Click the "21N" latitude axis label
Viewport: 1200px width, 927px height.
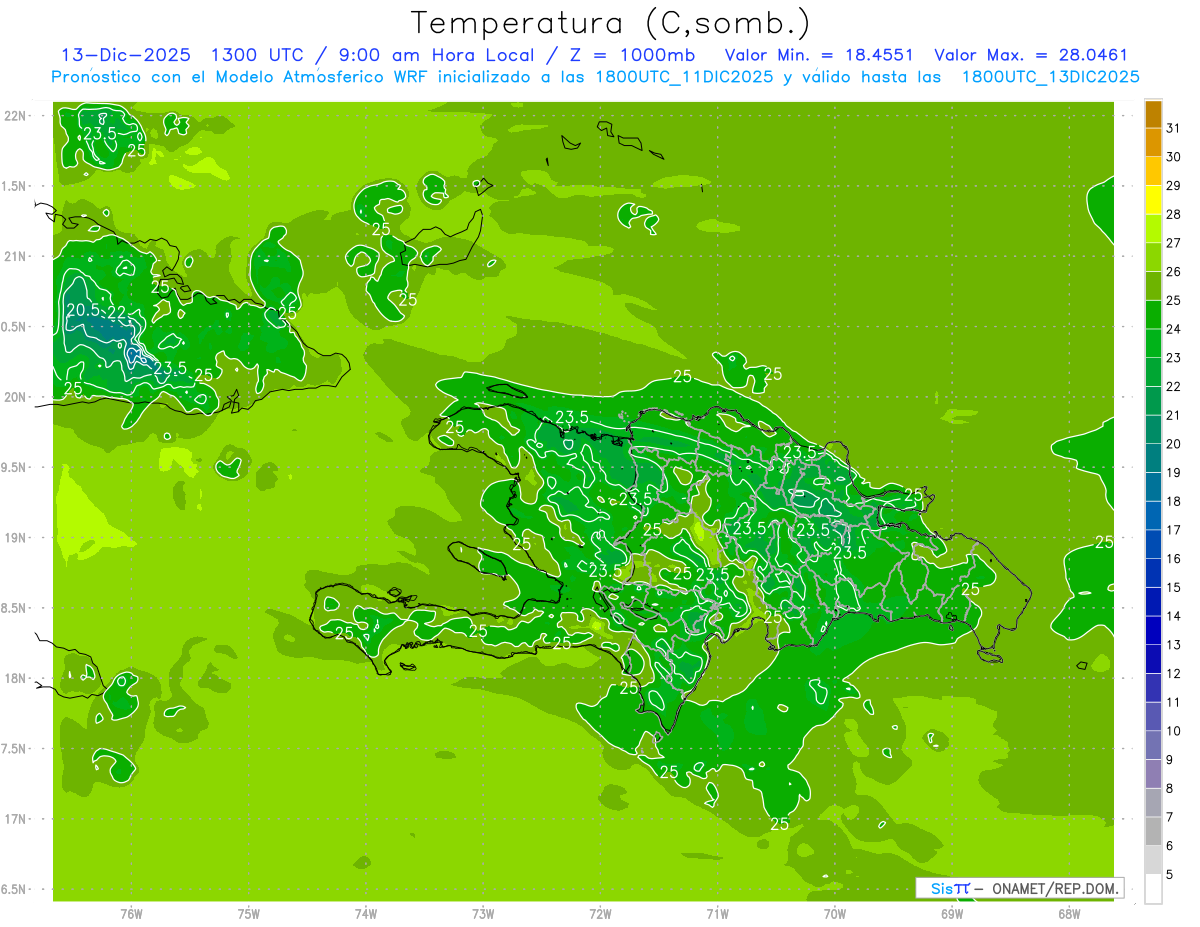(17, 256)
